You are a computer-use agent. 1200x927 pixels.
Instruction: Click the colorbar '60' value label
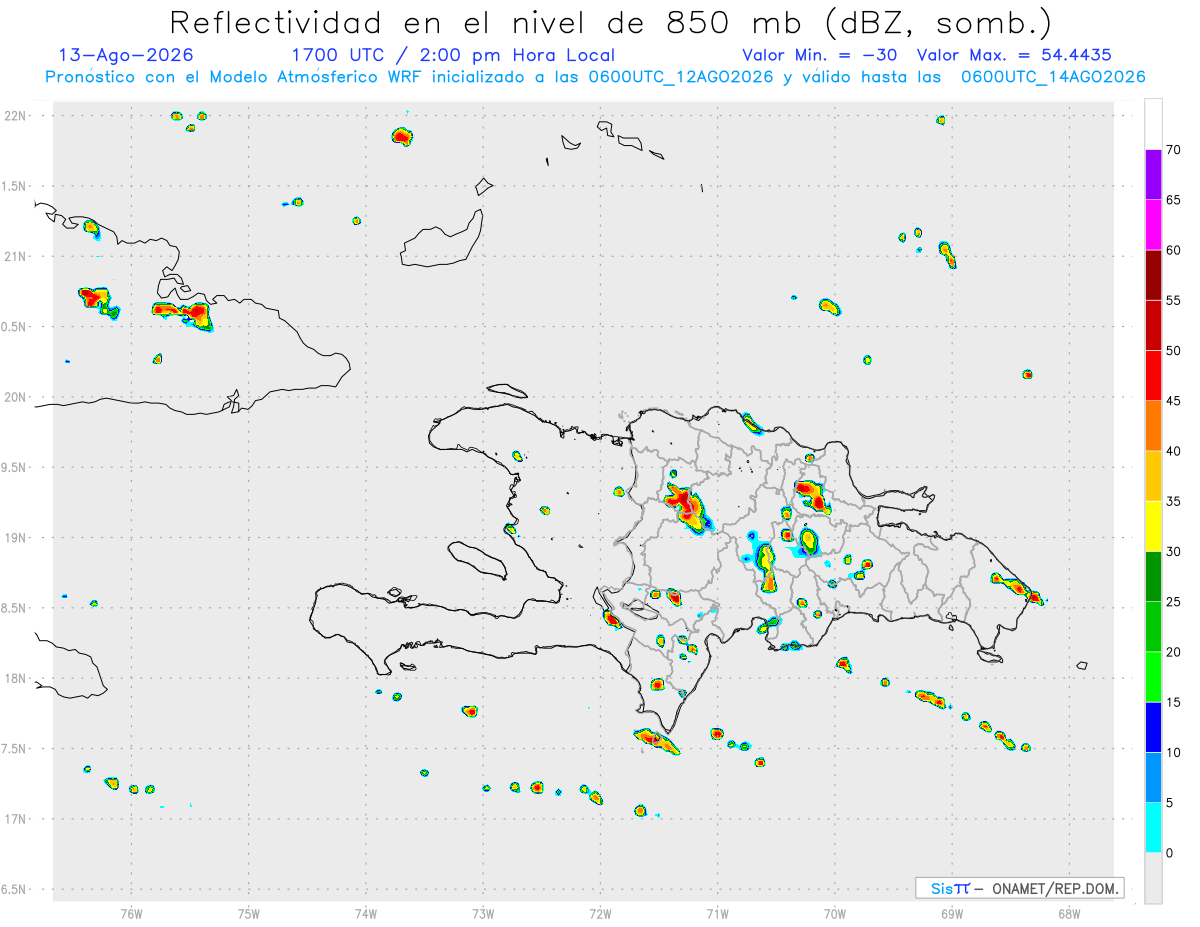[x=1174, y=250]
